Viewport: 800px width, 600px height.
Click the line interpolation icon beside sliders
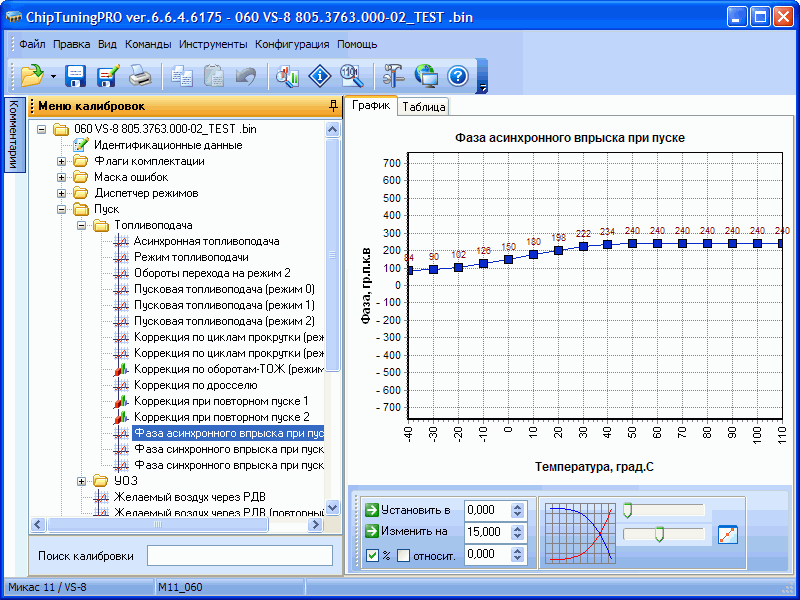click(x=727, y=534)
